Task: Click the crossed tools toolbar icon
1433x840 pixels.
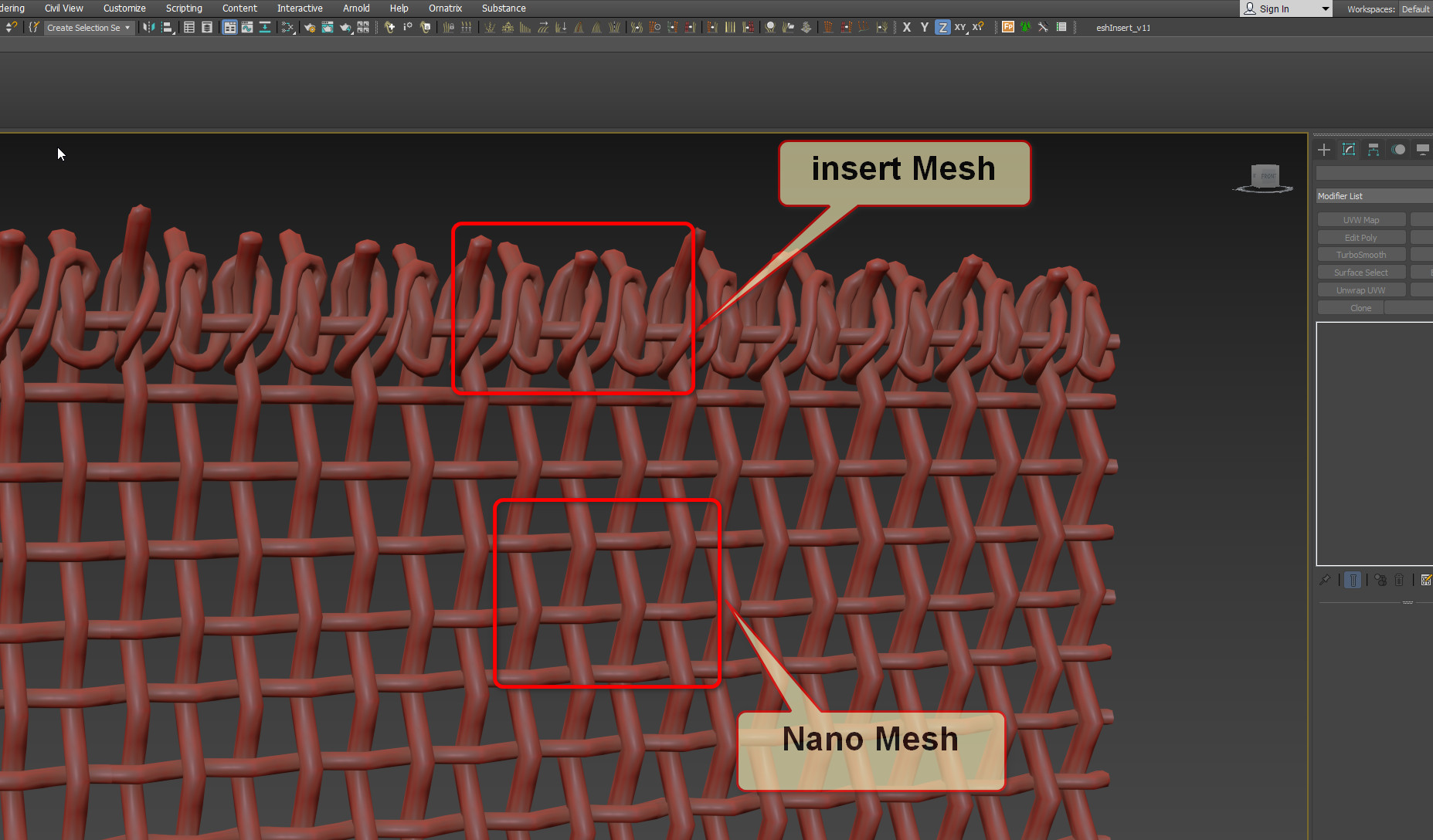Action: click(1044, 27)
